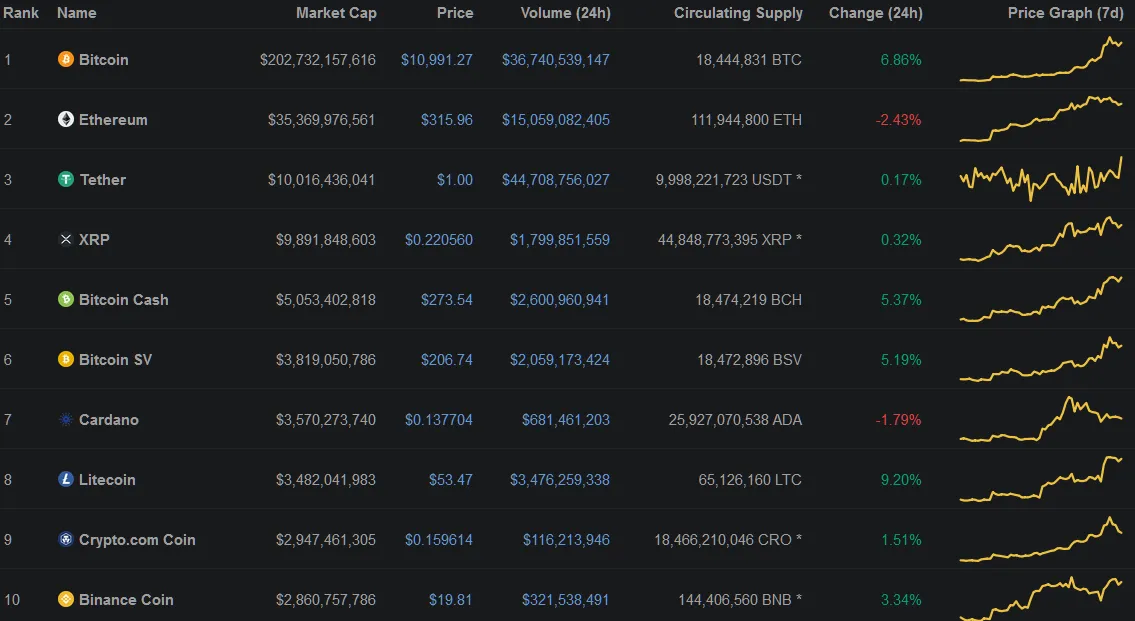Viewport: 1135px width, 621px height.
Task: Click Bitcoin change 6.86%
Action: coord(901,60)
